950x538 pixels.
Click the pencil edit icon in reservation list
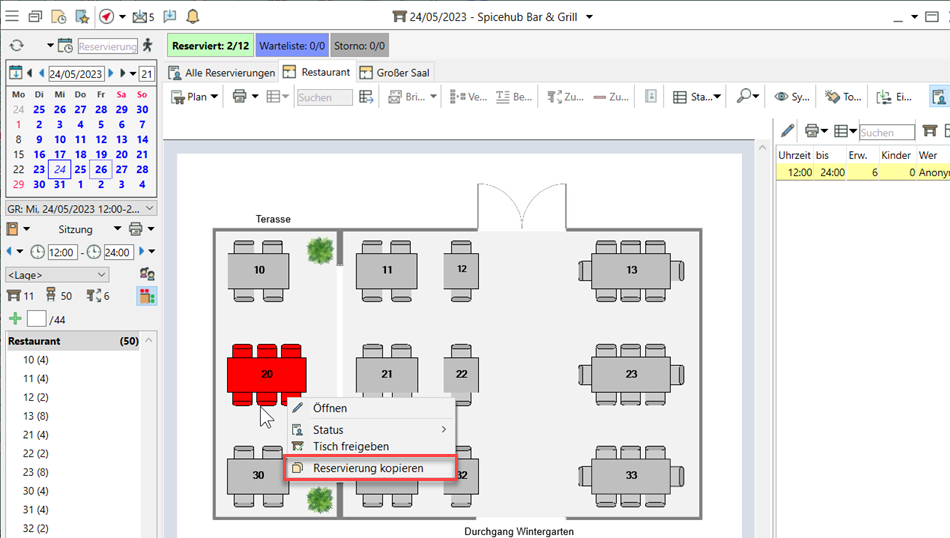(788, 131)
